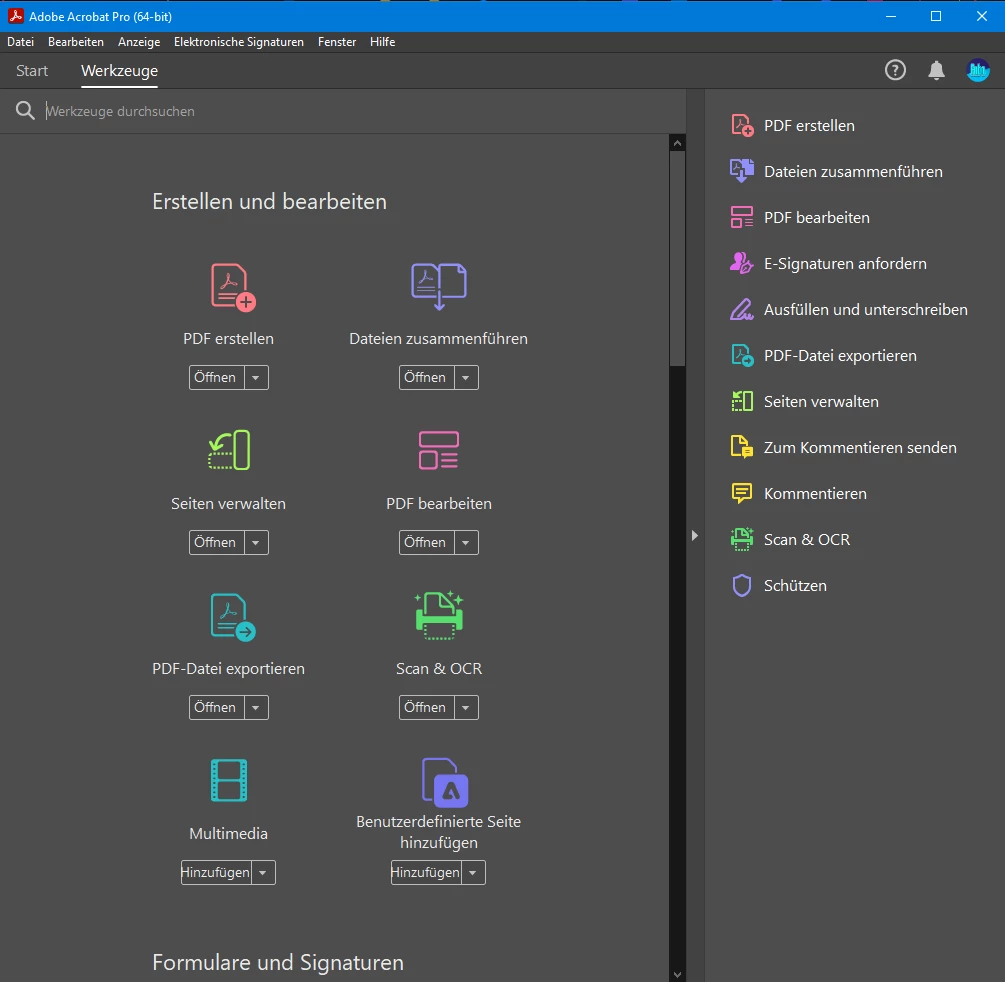Click the Scan & OCR printer icon in main panel
This screenshot has width=1005, height=982.
(x=439, y=615)
